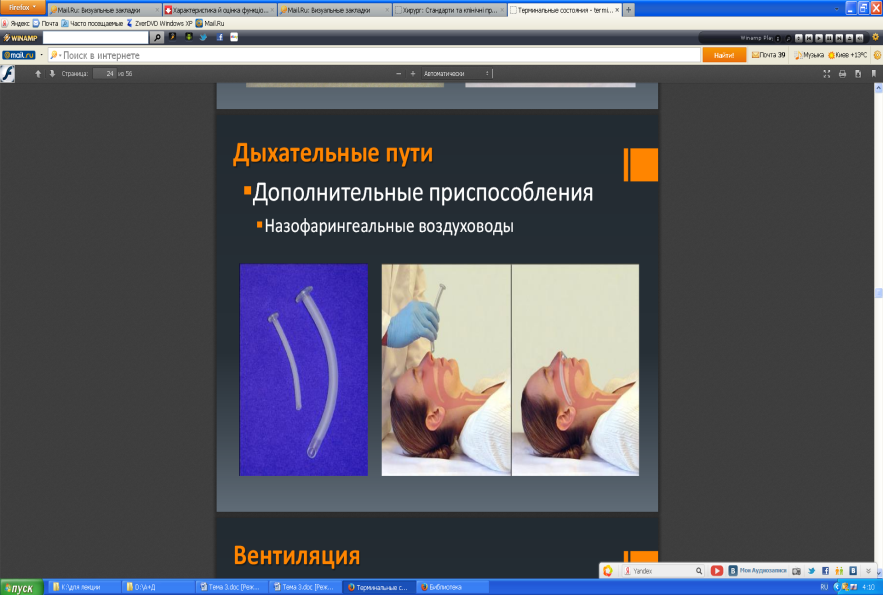
Task: Open Мои Аудиозаписи VK button
Action: click(757, 571)
